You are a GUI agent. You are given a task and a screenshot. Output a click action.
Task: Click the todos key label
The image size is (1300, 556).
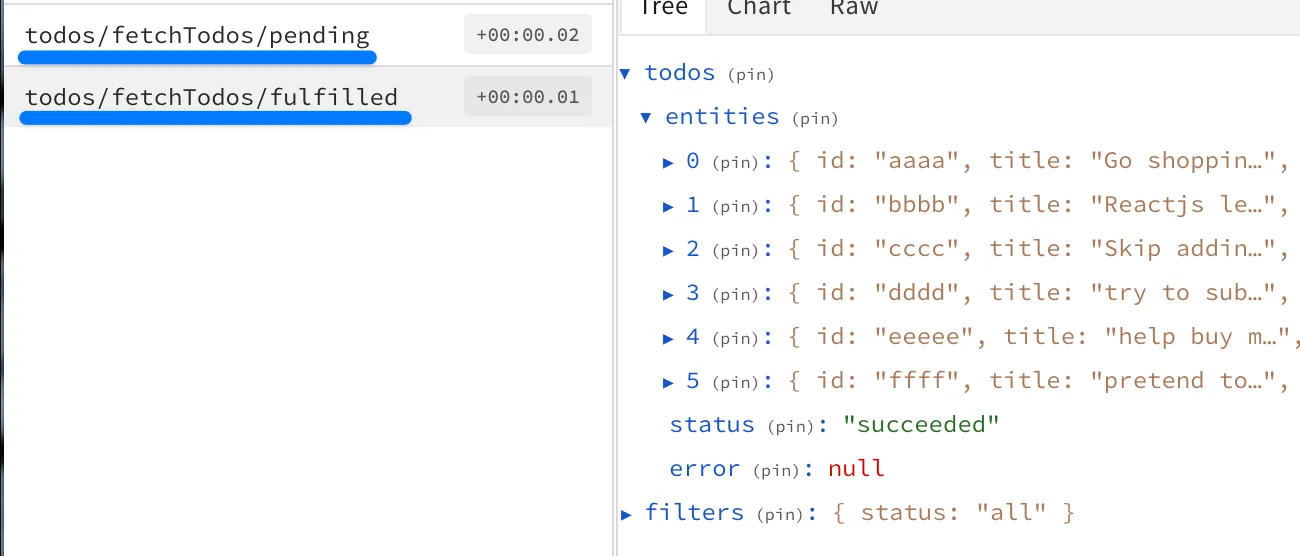tap(680, 73)
